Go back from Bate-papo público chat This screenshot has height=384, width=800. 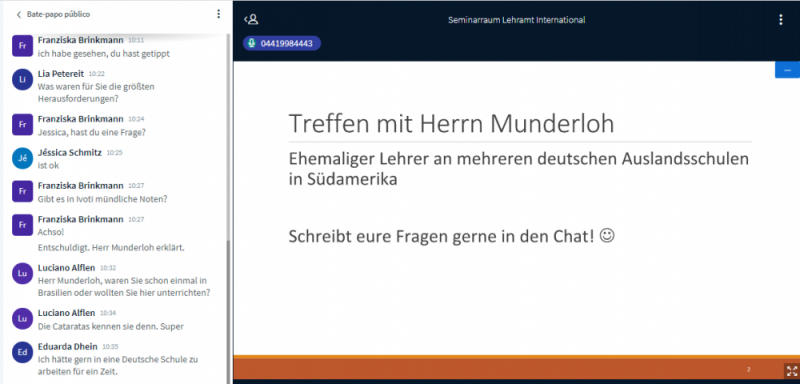(19, 15)
